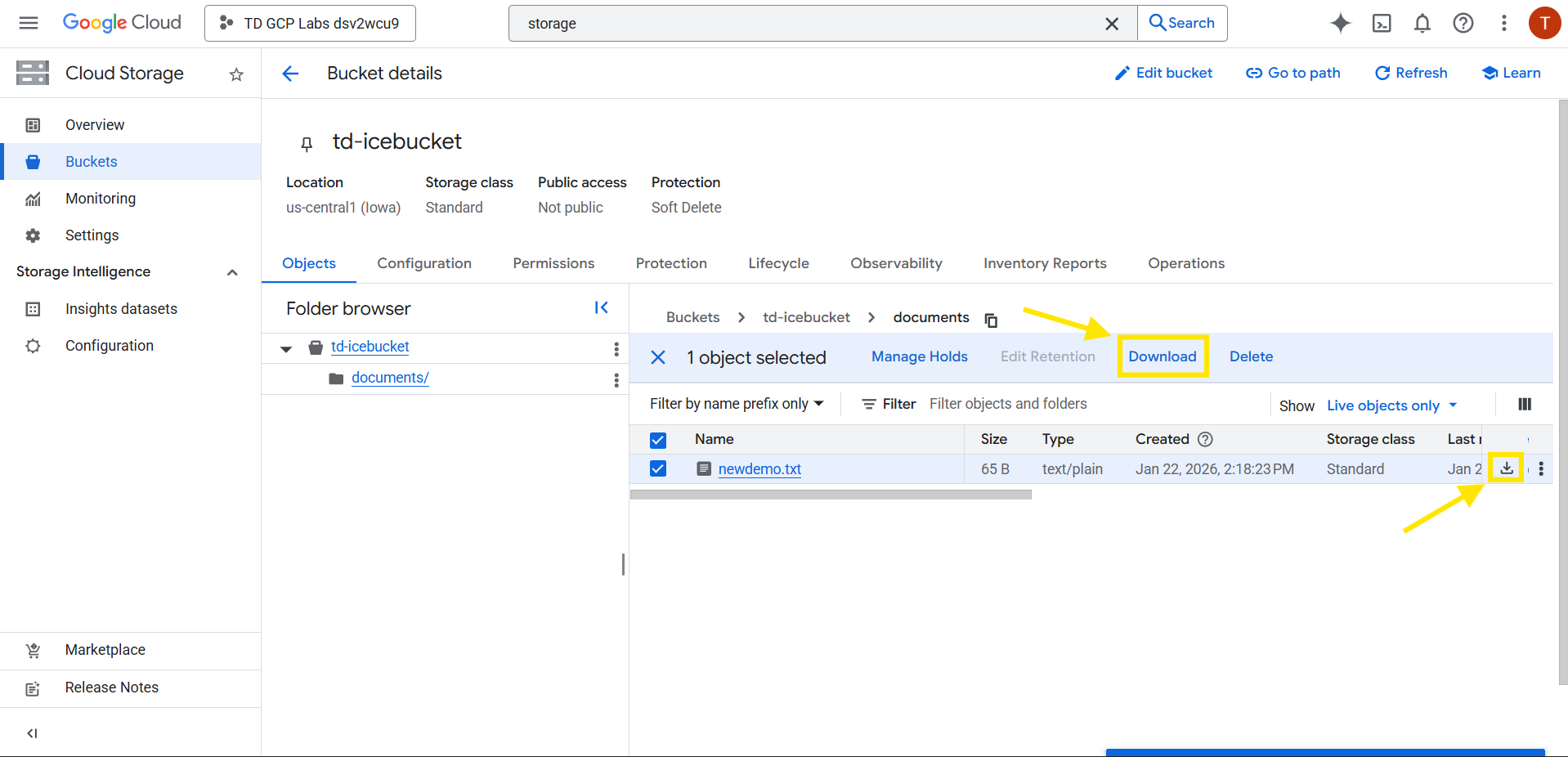
Task: Switch to the Permissions tab
Action: coord(553,263)
